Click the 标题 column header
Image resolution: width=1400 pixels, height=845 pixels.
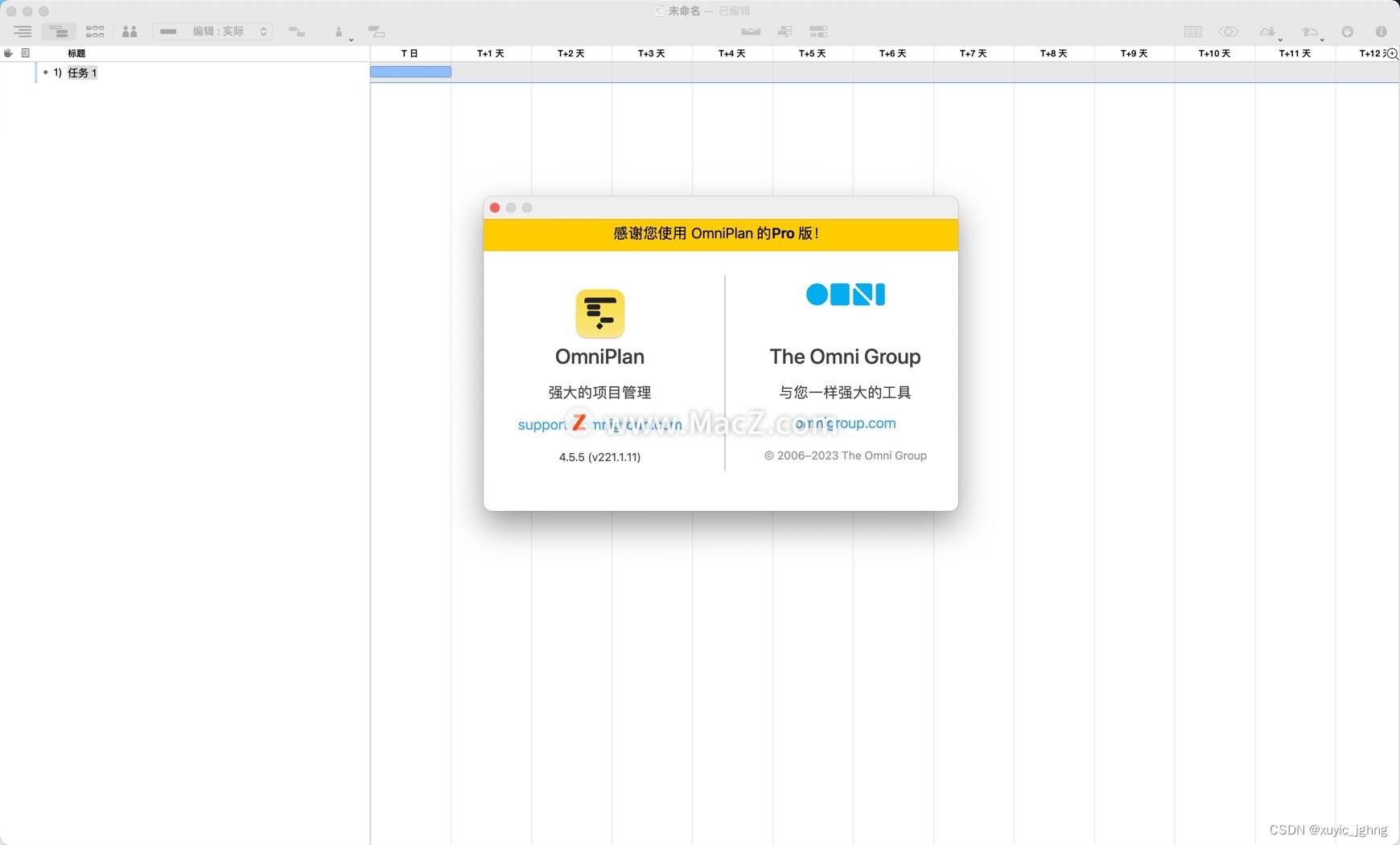coord(76,53)
